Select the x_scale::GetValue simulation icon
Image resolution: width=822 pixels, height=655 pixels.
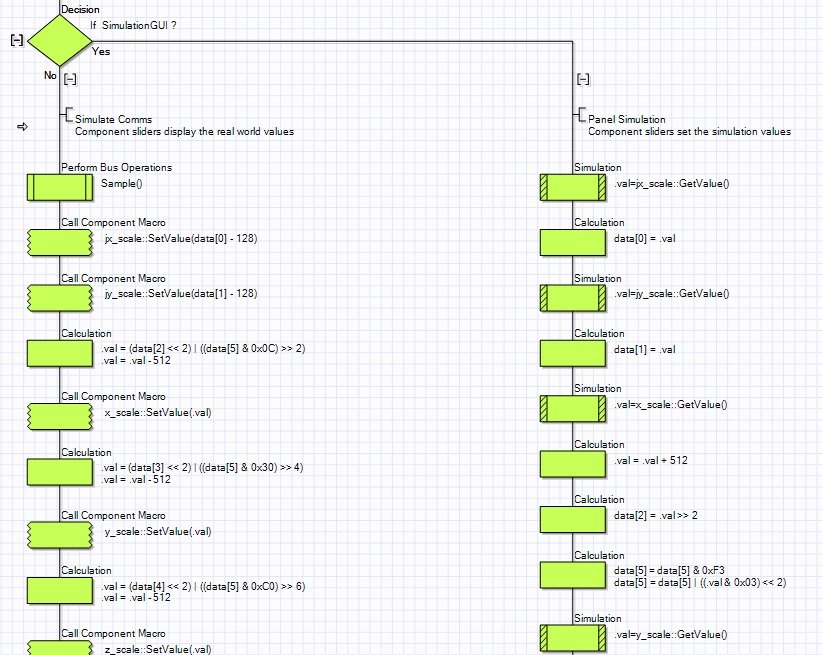point(572,408)
